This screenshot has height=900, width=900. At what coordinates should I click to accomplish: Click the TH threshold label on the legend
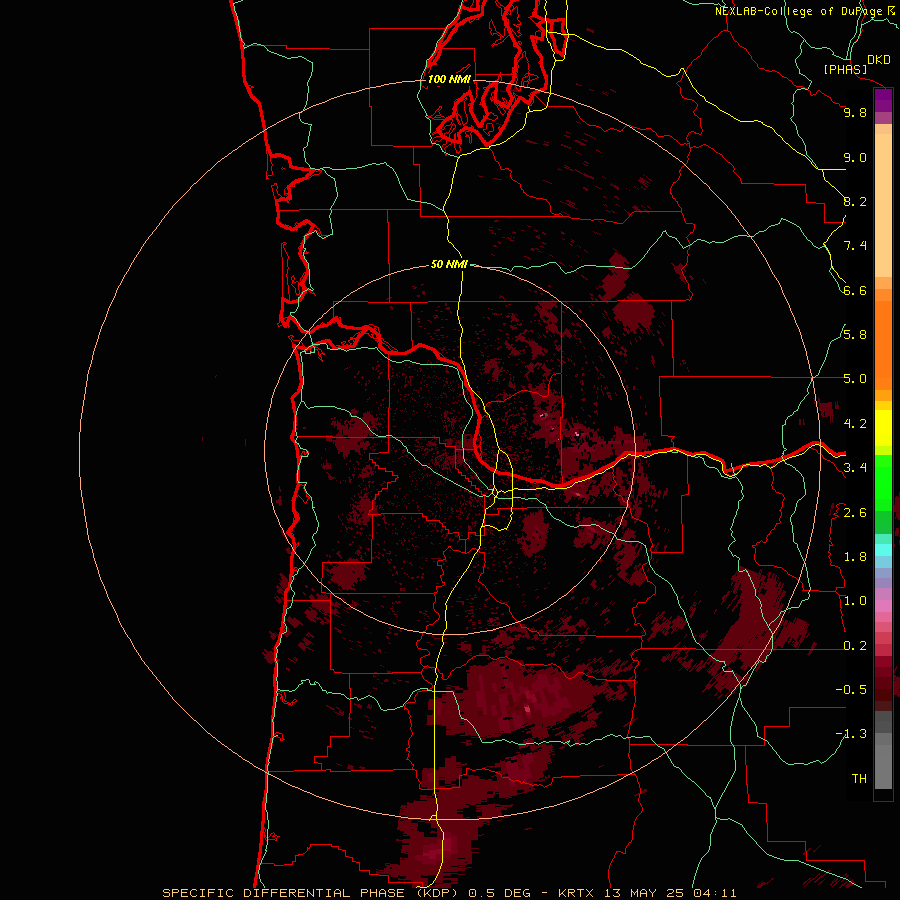point(859,779)
